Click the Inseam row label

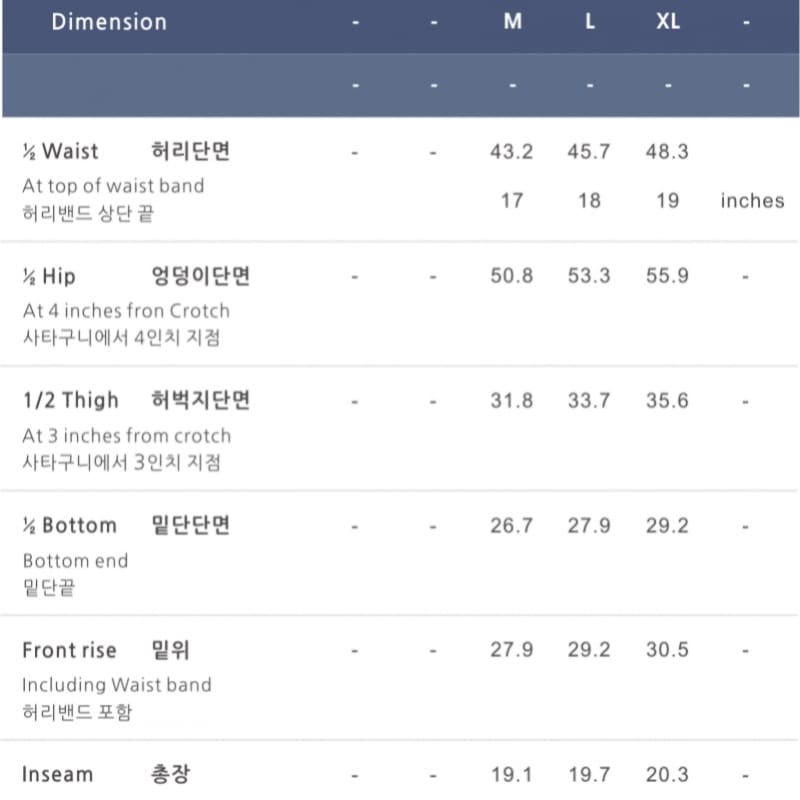coord(57,774)
